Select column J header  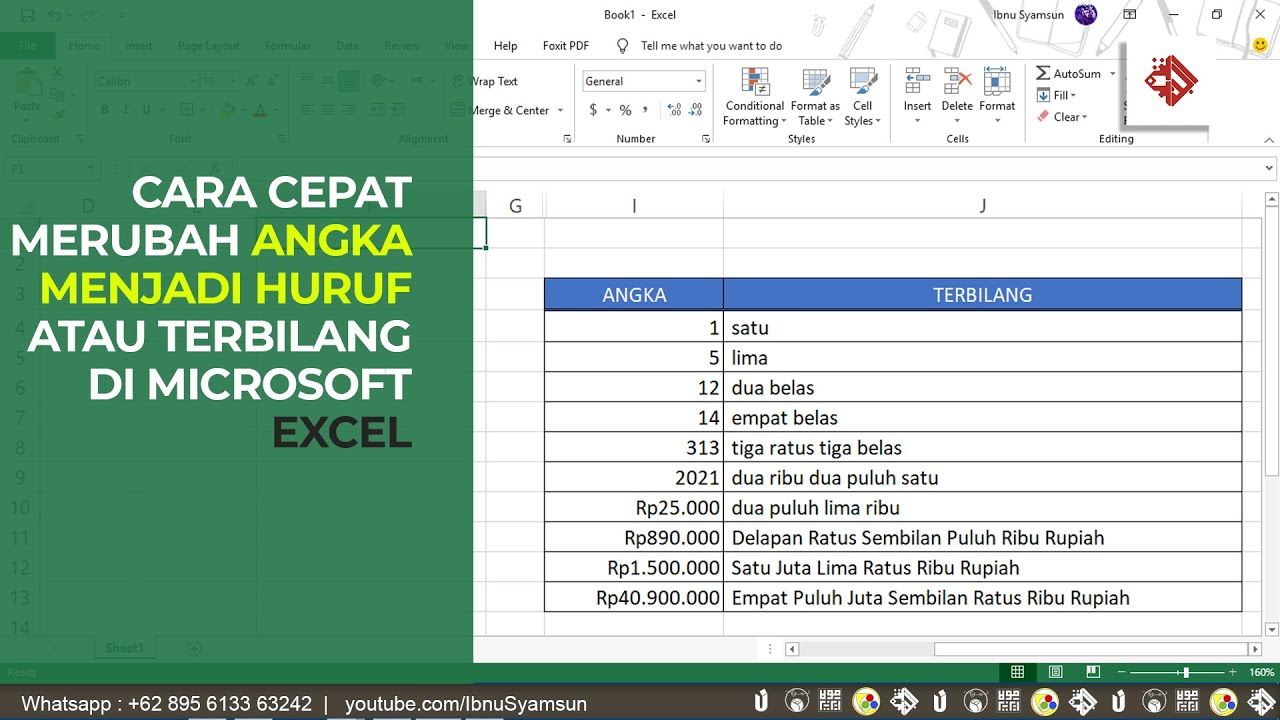pyautogui.click(x=983, y=206)
